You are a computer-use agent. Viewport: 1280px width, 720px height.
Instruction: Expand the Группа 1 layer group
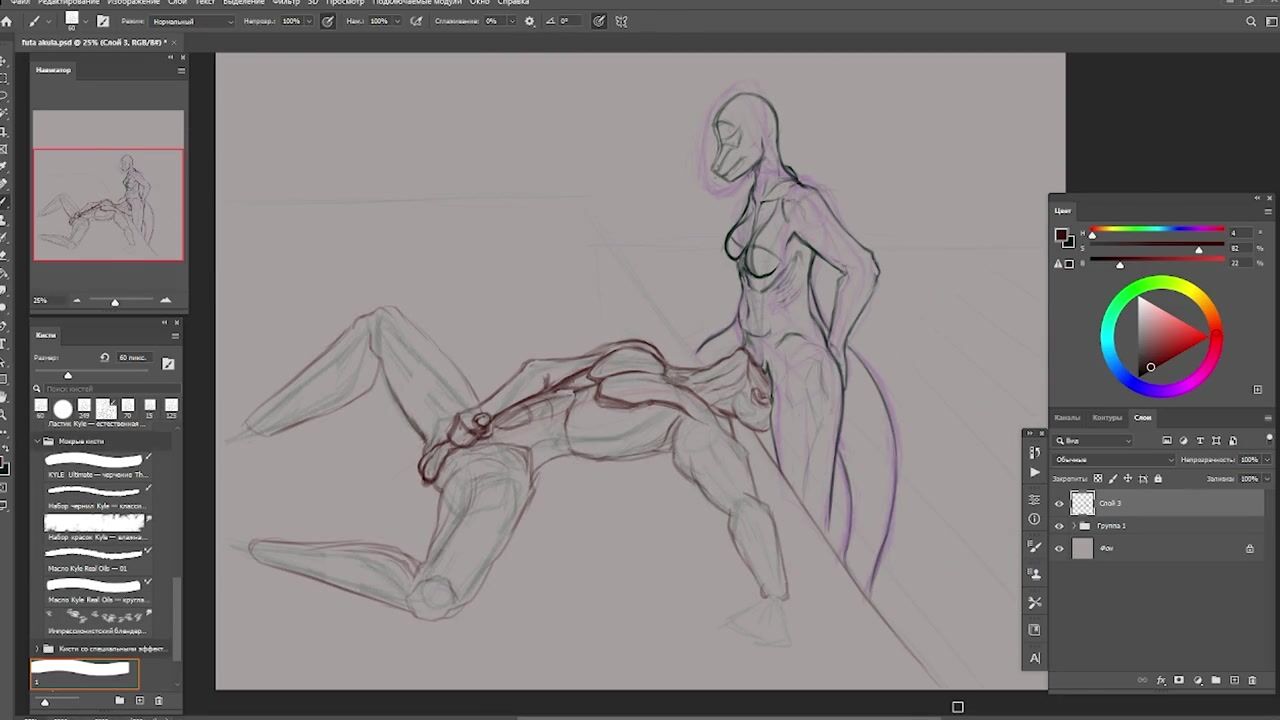pos(1074,526)
